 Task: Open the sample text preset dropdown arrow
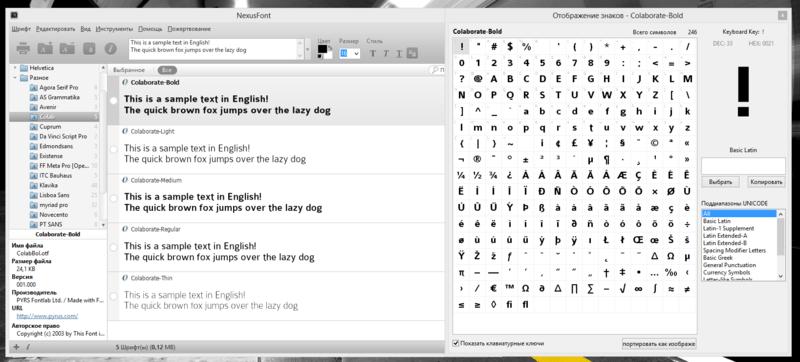[x=308, y=49]
